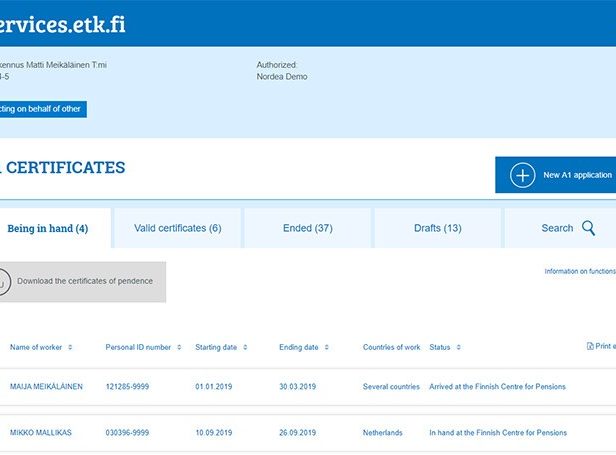This screenshot has width=616, height=455.
Task: Open the Drafts (13) tab
Action: [x=437, y=228]
